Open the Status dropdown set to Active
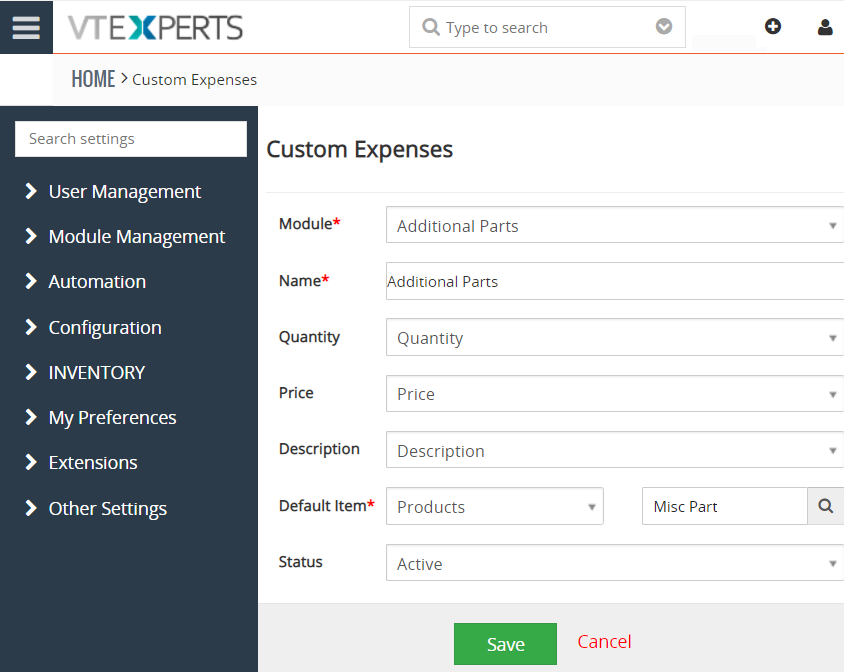The height and width of the screenshot is (672, 844). (615, 563)
